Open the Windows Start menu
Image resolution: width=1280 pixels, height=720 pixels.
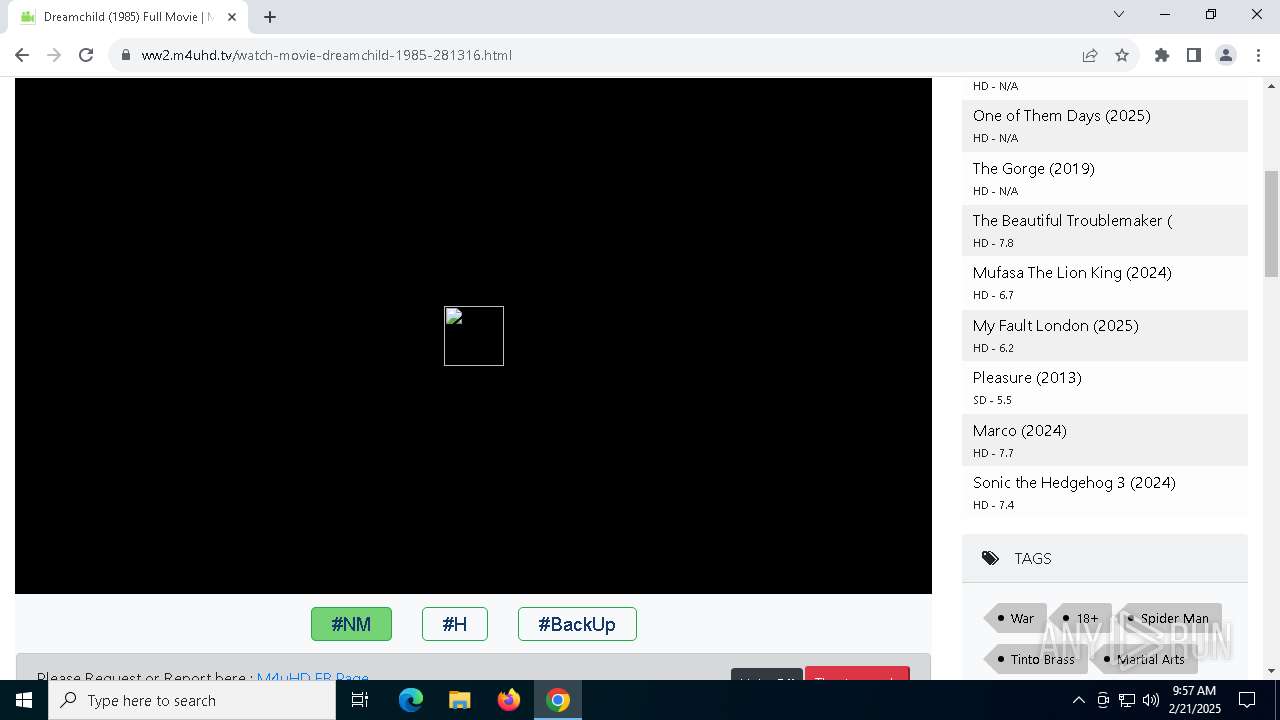(x=24, y=700)
